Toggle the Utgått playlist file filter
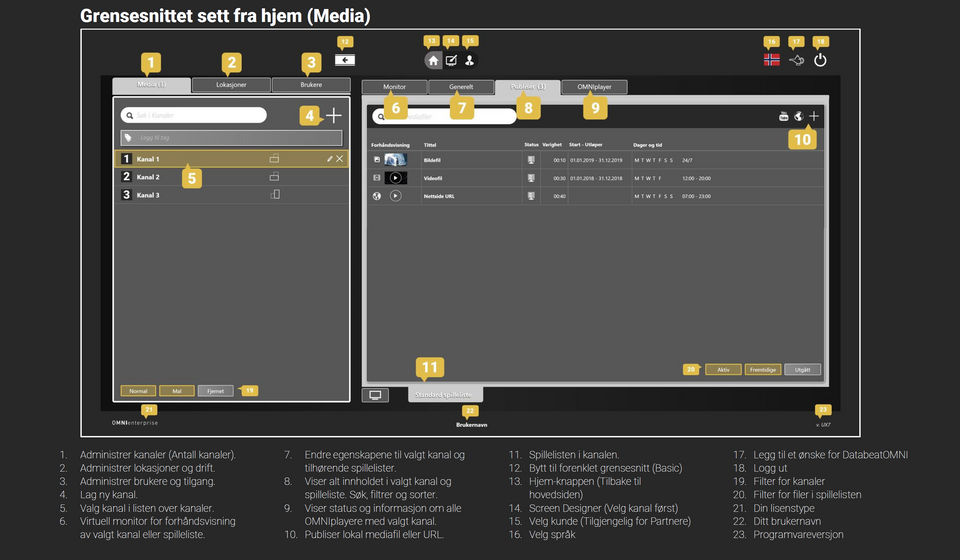Image resolution: width=960 pixels, height=560 pixels. (x=803, y=370)
